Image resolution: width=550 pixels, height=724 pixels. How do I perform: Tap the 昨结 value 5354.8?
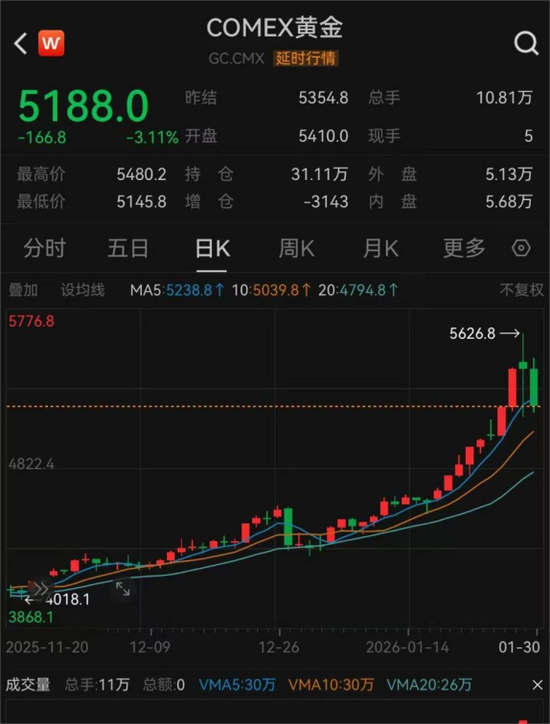point(323,98)
